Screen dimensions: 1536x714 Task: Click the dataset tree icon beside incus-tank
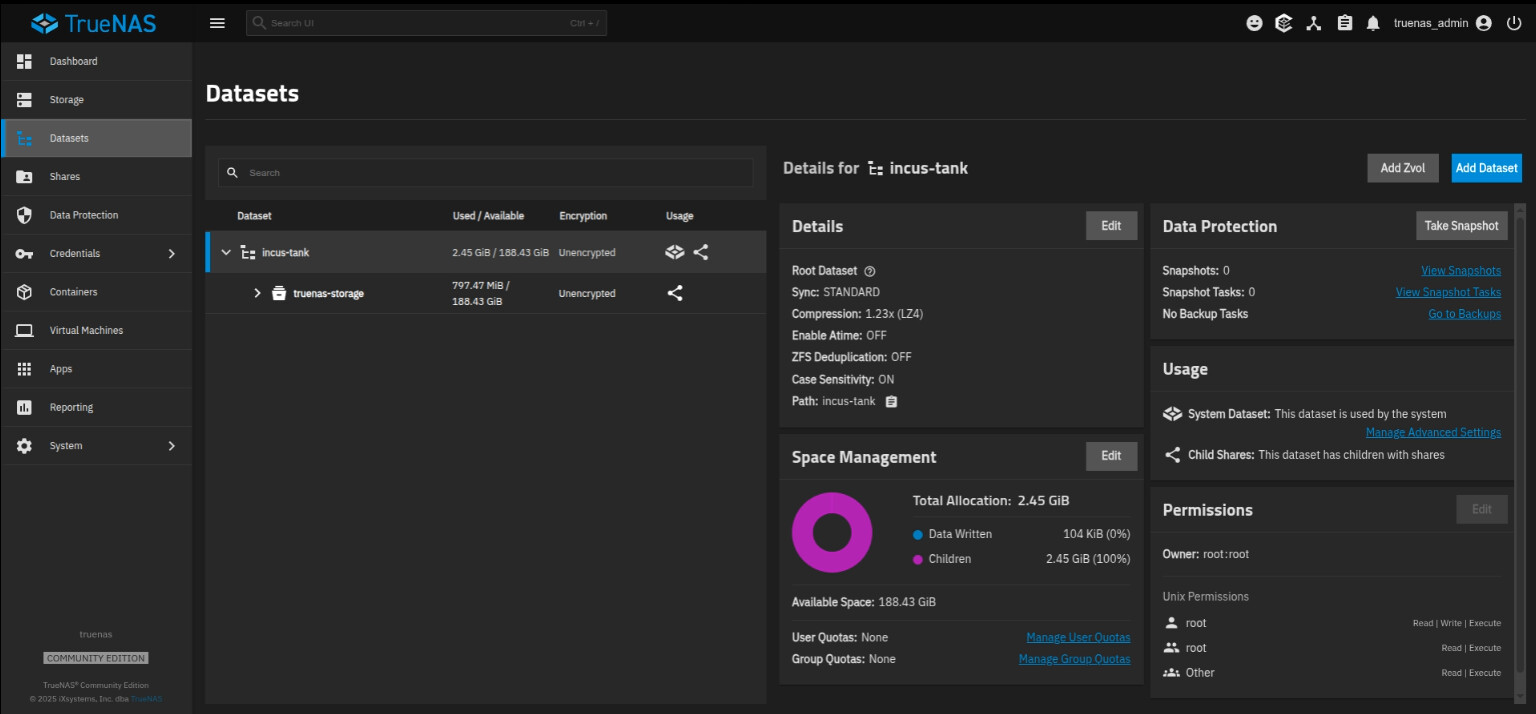click(x=248, y=252)
